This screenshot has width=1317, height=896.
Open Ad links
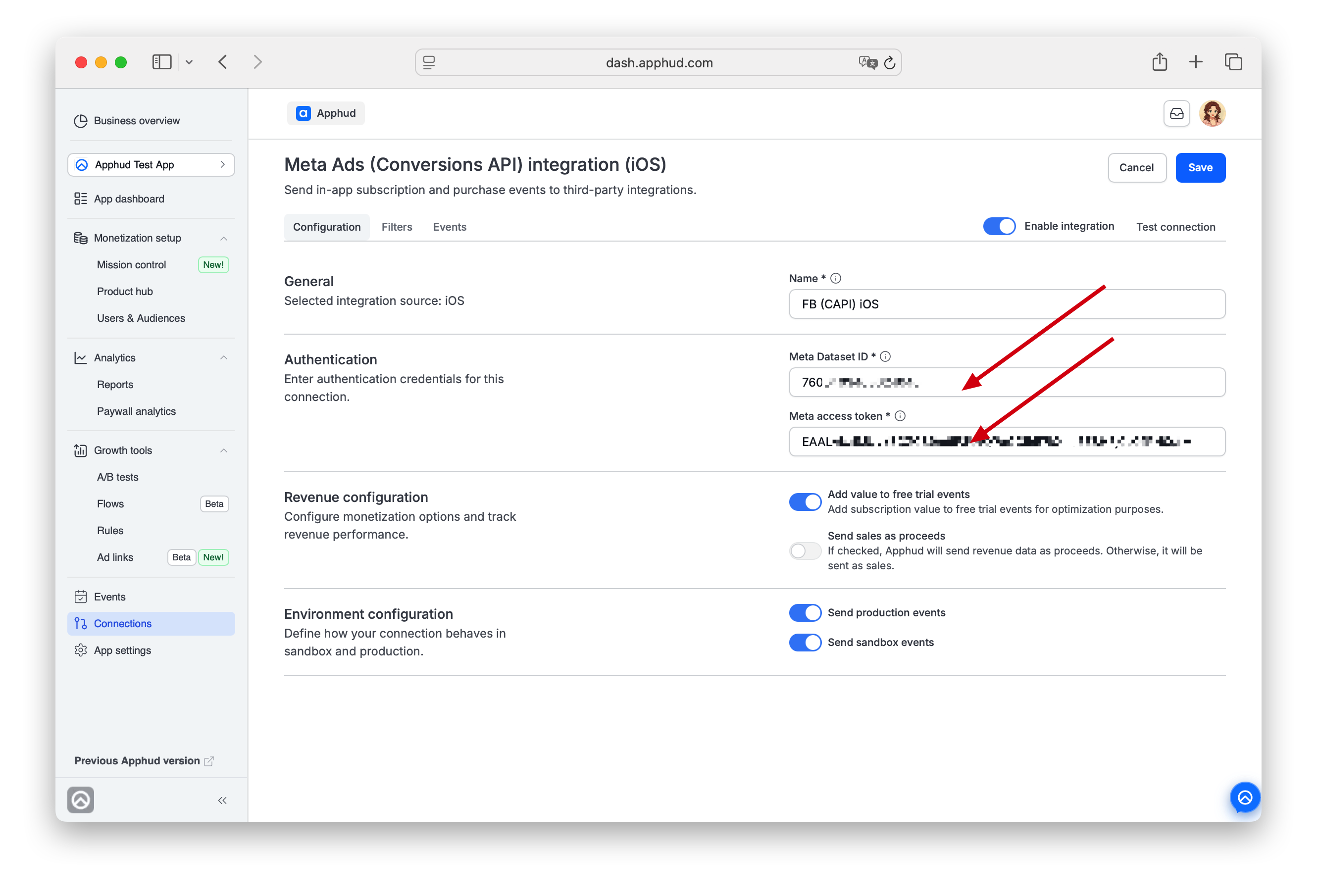click(115, 557)
